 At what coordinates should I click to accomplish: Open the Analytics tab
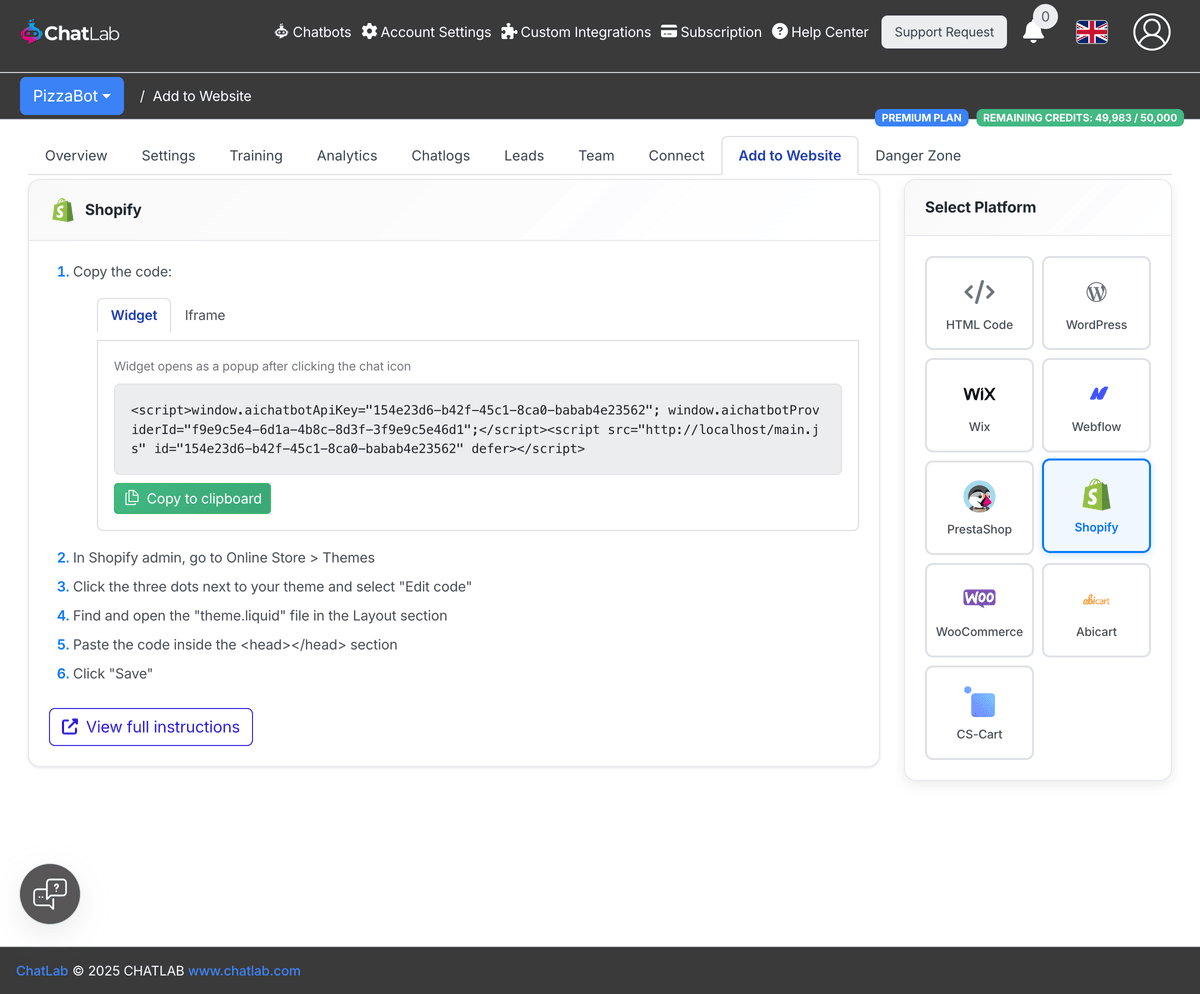pos(347,155)
